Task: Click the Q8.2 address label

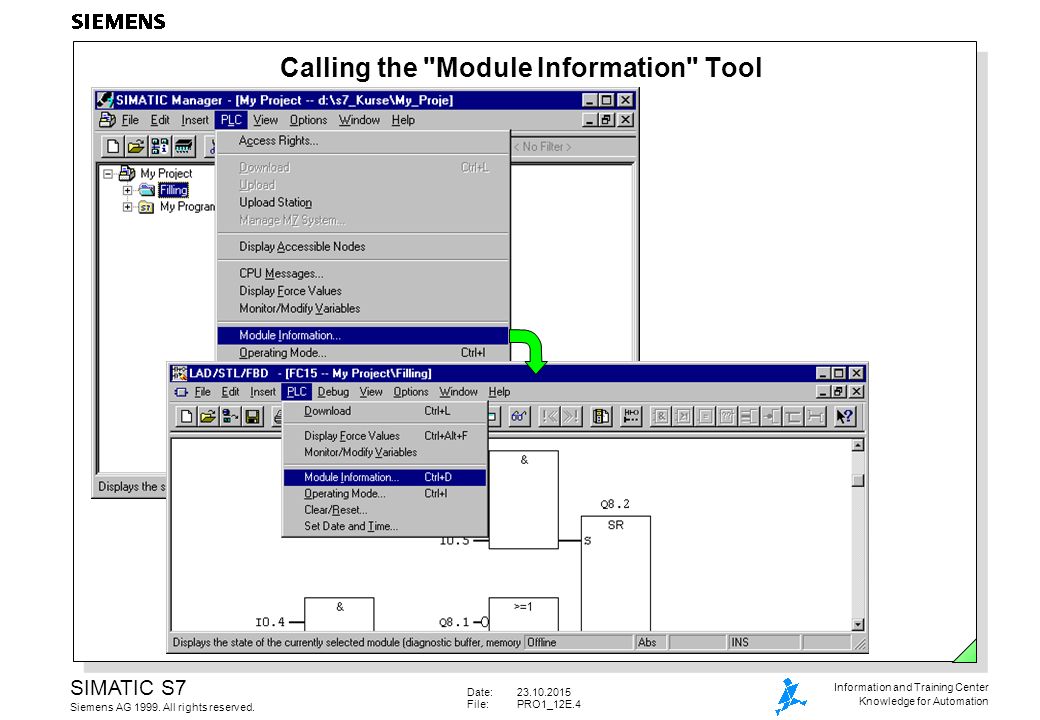Action: click(x=615, y=504)
